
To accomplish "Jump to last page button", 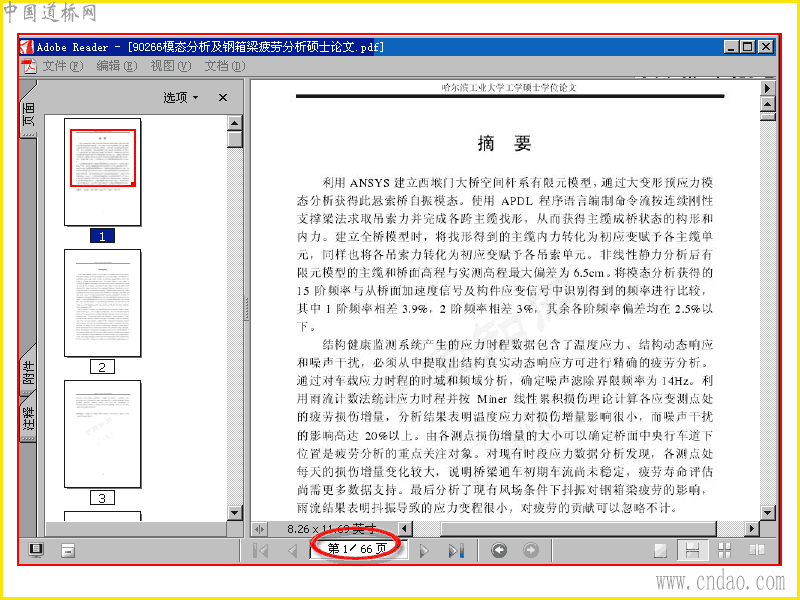I will (456, 551).
